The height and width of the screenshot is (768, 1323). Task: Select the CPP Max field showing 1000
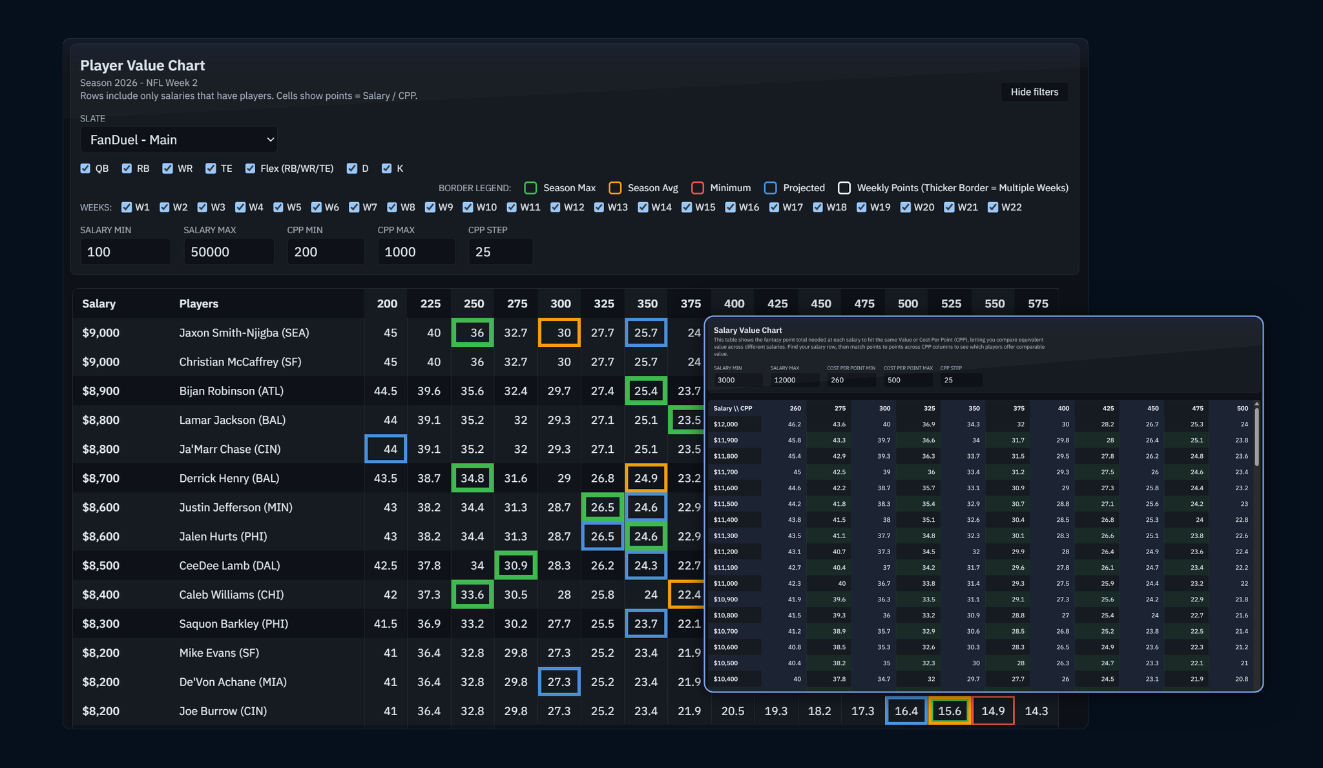click(x=416, y=252)
